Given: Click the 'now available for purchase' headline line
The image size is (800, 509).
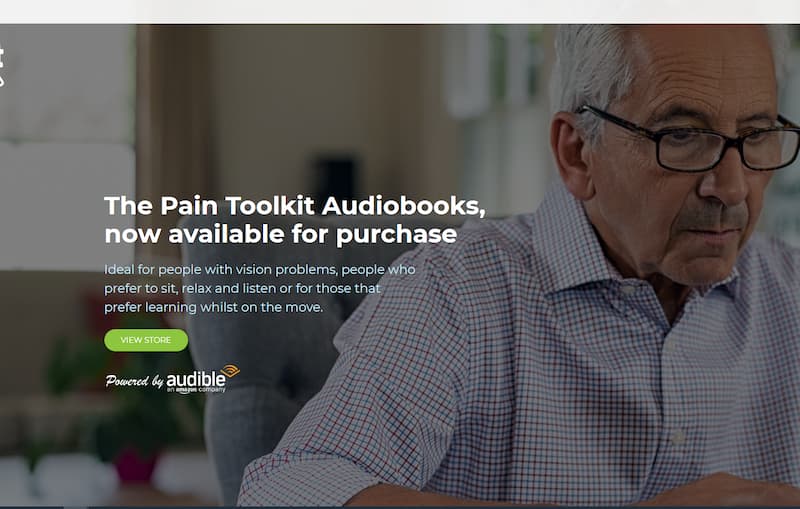Looking at the screenshot, I should click(281, 234).
